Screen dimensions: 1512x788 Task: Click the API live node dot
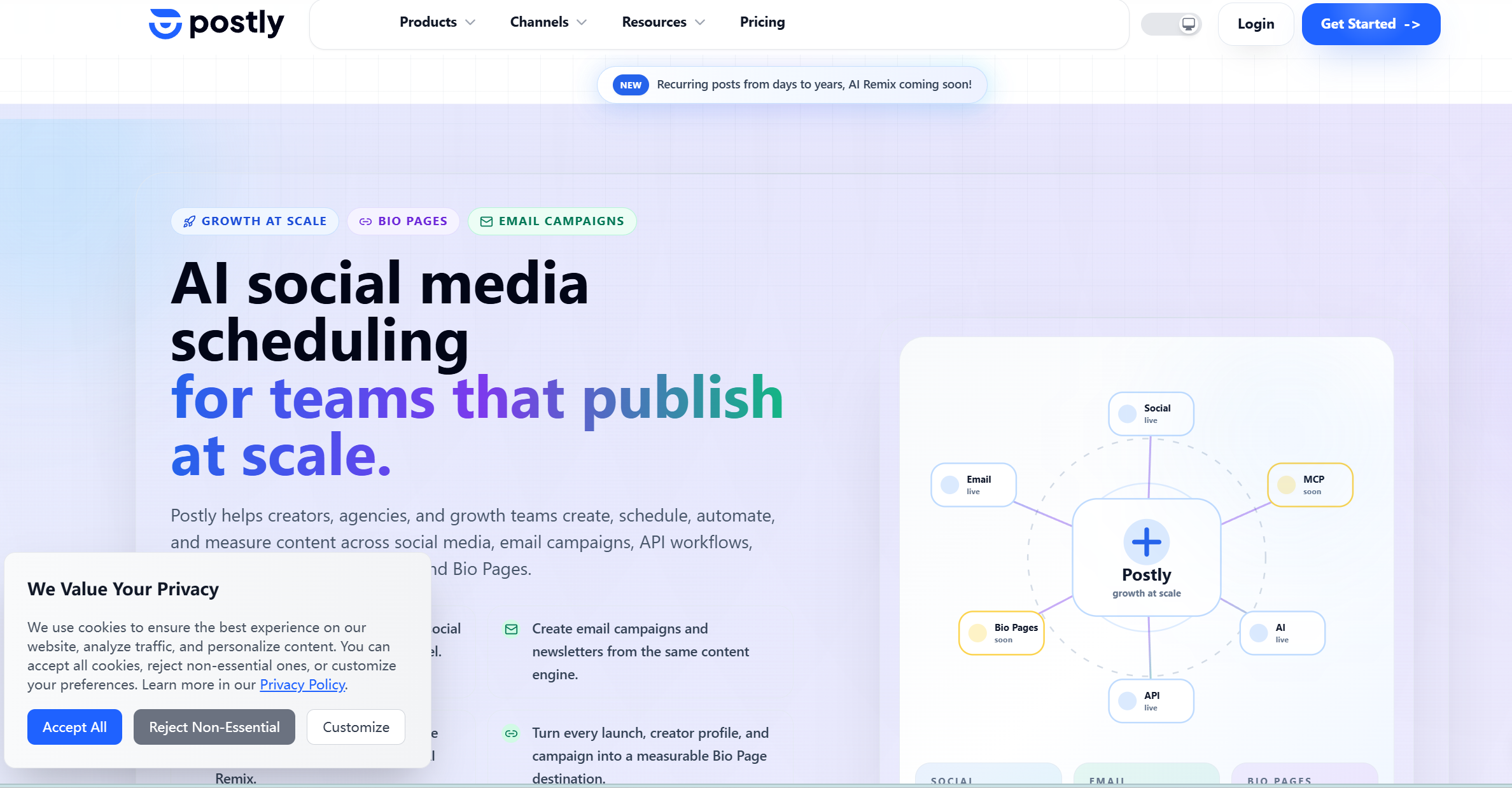point(1127,701)
